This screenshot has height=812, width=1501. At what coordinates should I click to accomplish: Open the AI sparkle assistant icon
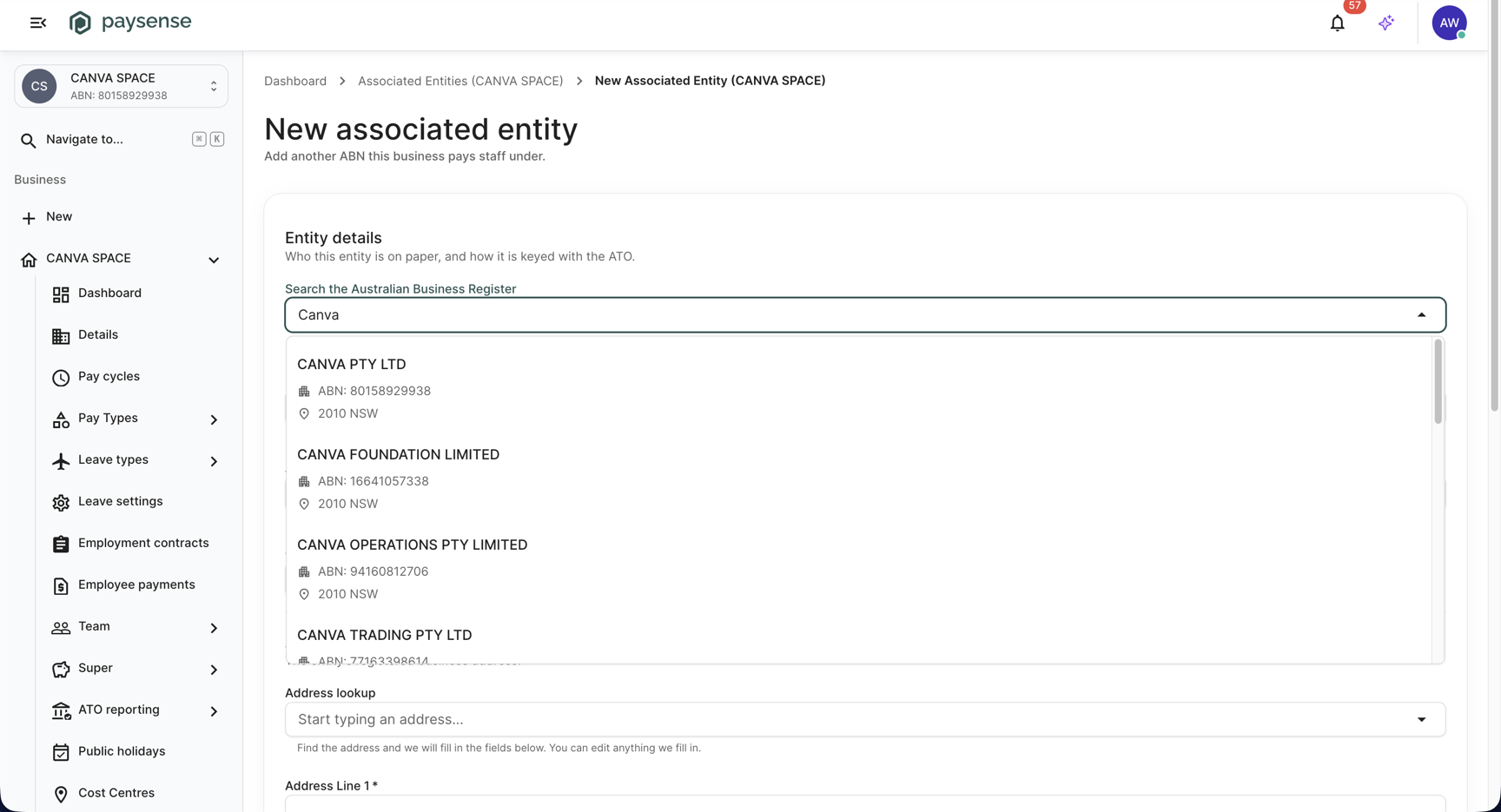pyautogui.click(x=1386, y=23)
